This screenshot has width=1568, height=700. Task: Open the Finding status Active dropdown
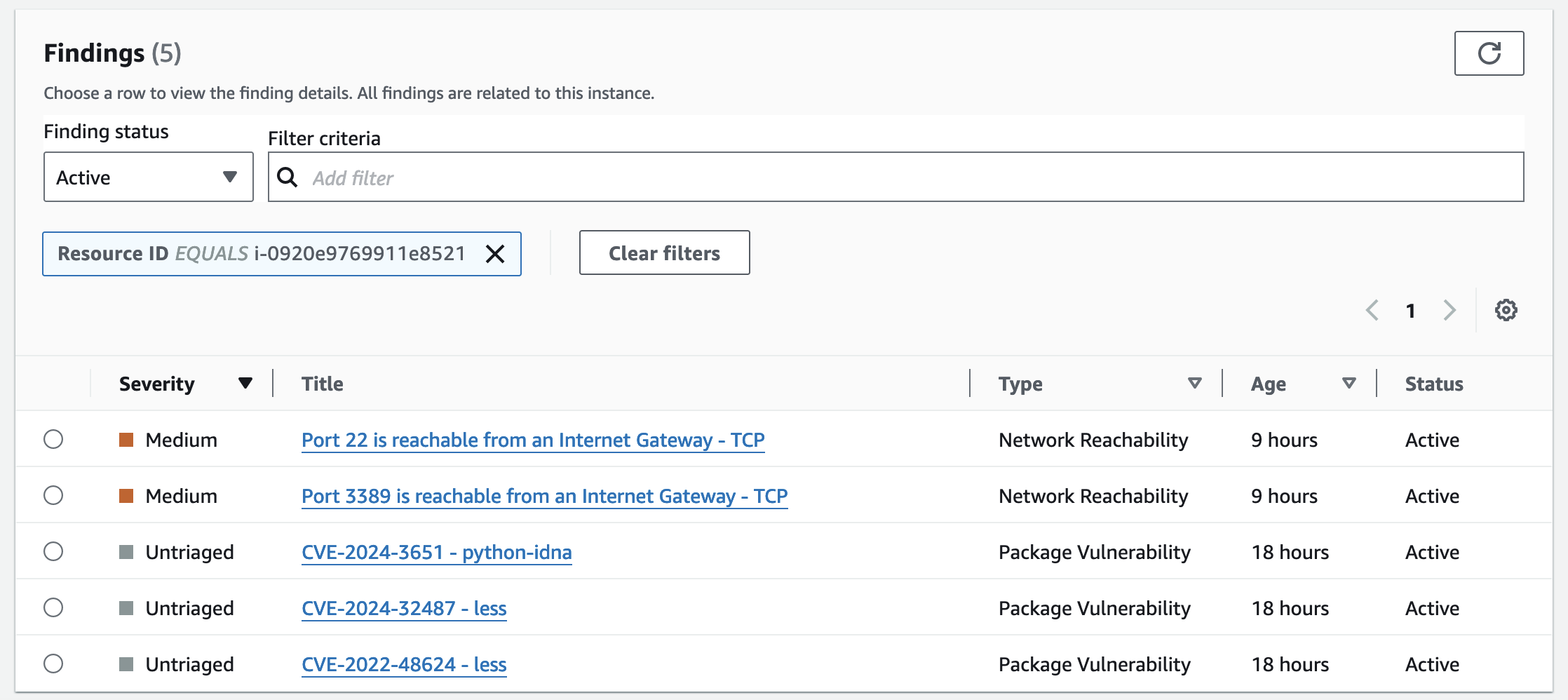(149, 177)
